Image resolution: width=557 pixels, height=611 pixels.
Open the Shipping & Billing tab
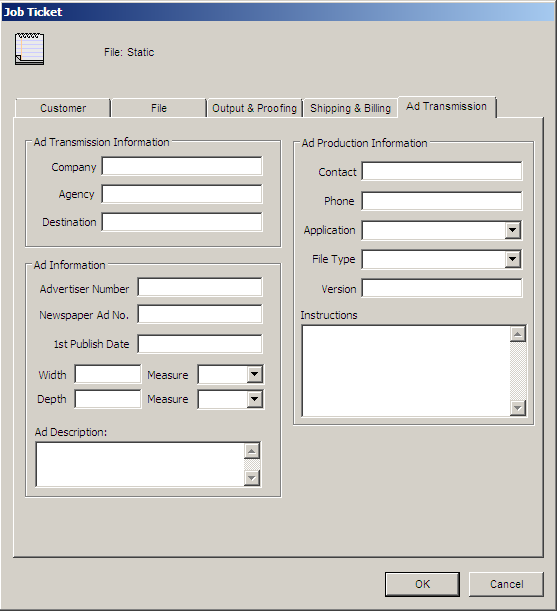350,108
